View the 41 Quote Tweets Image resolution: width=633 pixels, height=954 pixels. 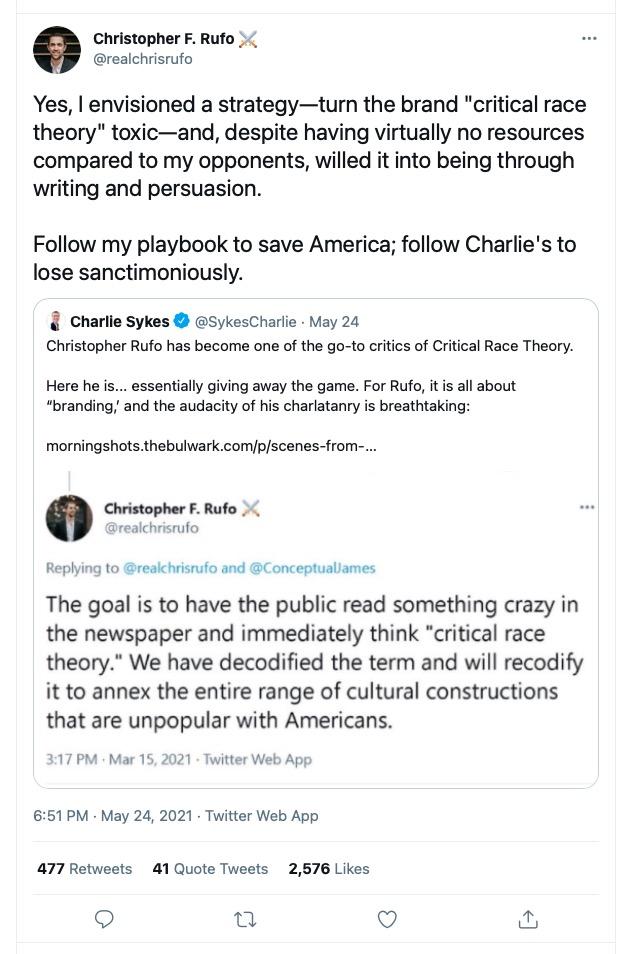(x=210, y=869)
